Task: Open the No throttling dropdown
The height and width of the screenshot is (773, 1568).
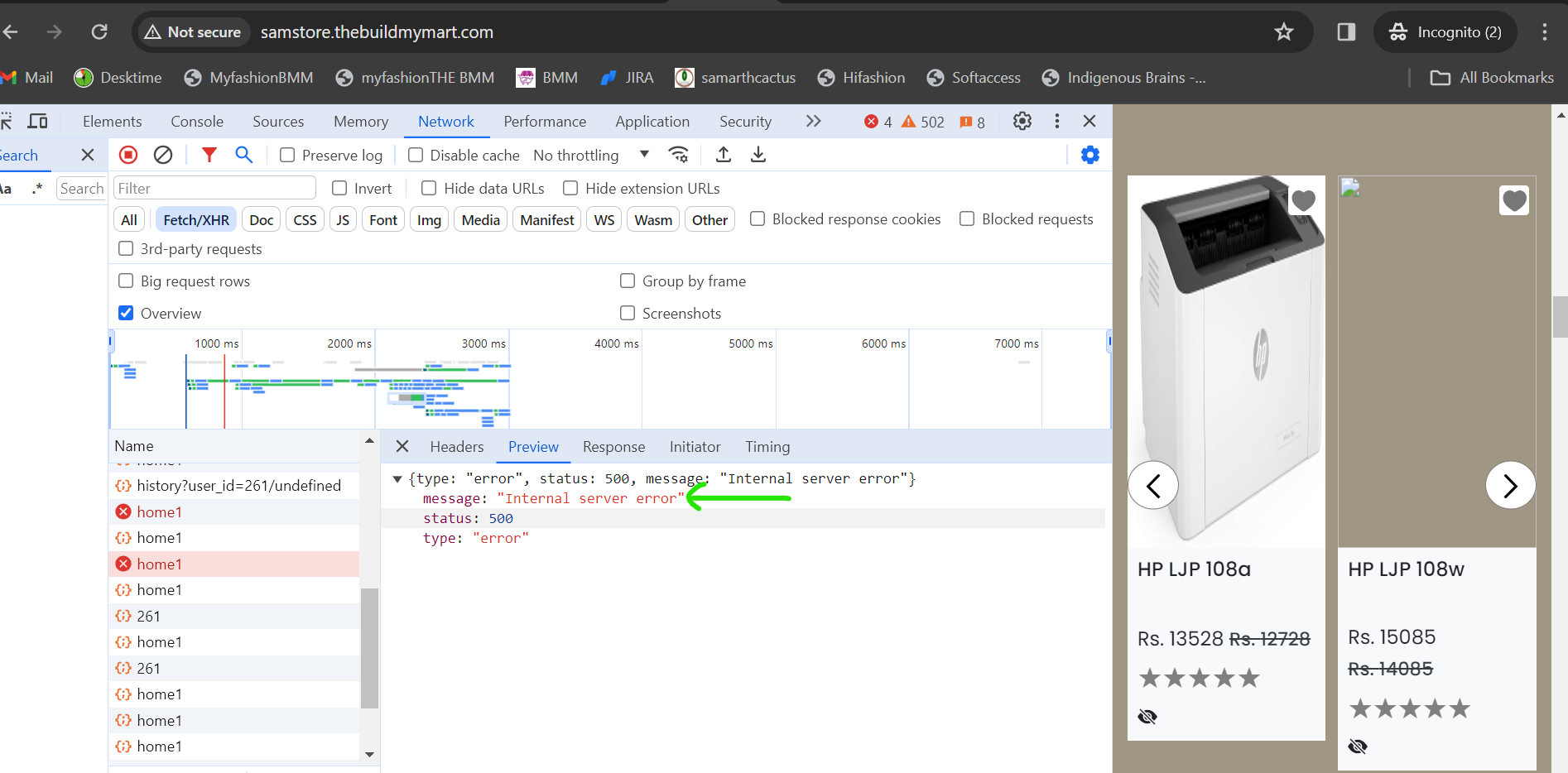Action: (x=591, y=156)
